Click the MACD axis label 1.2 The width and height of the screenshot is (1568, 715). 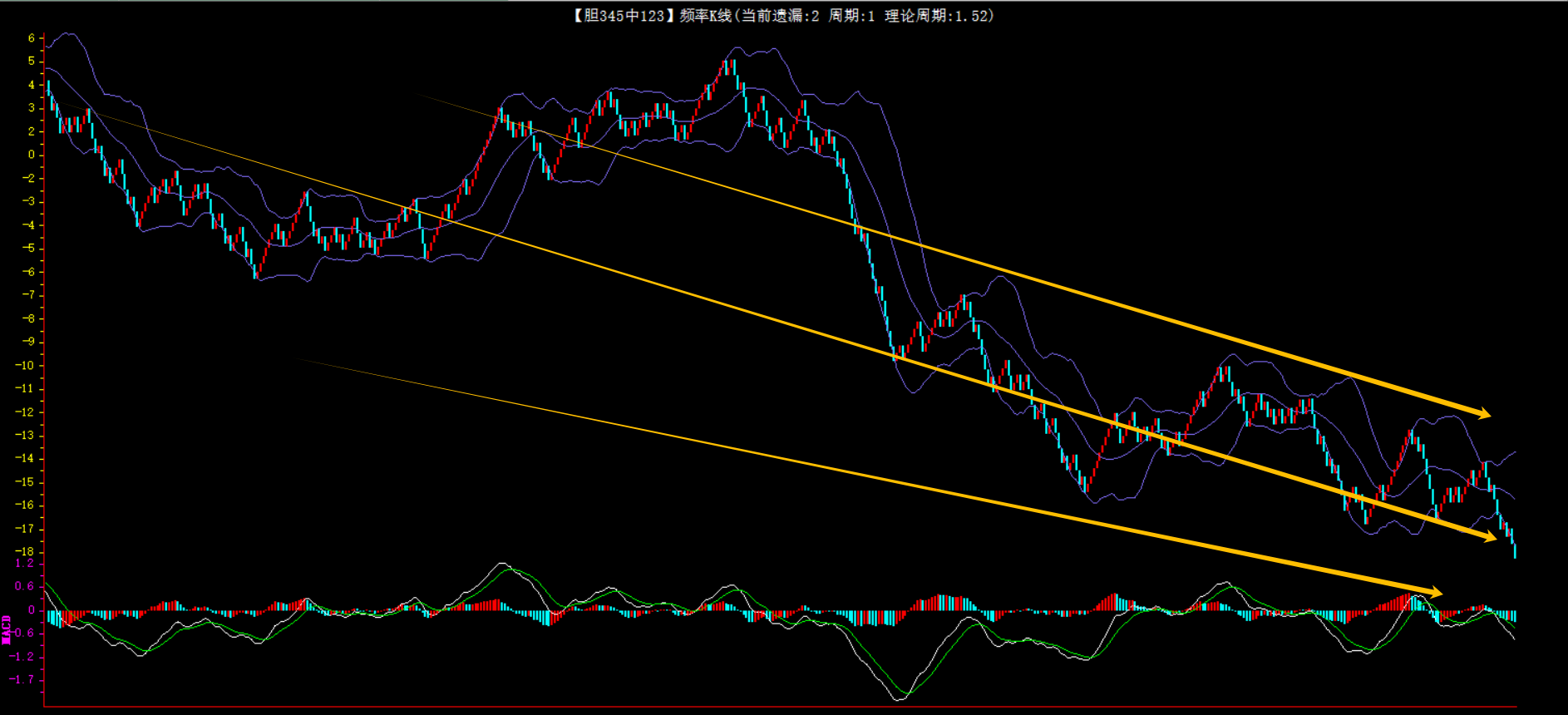point(25,564)
